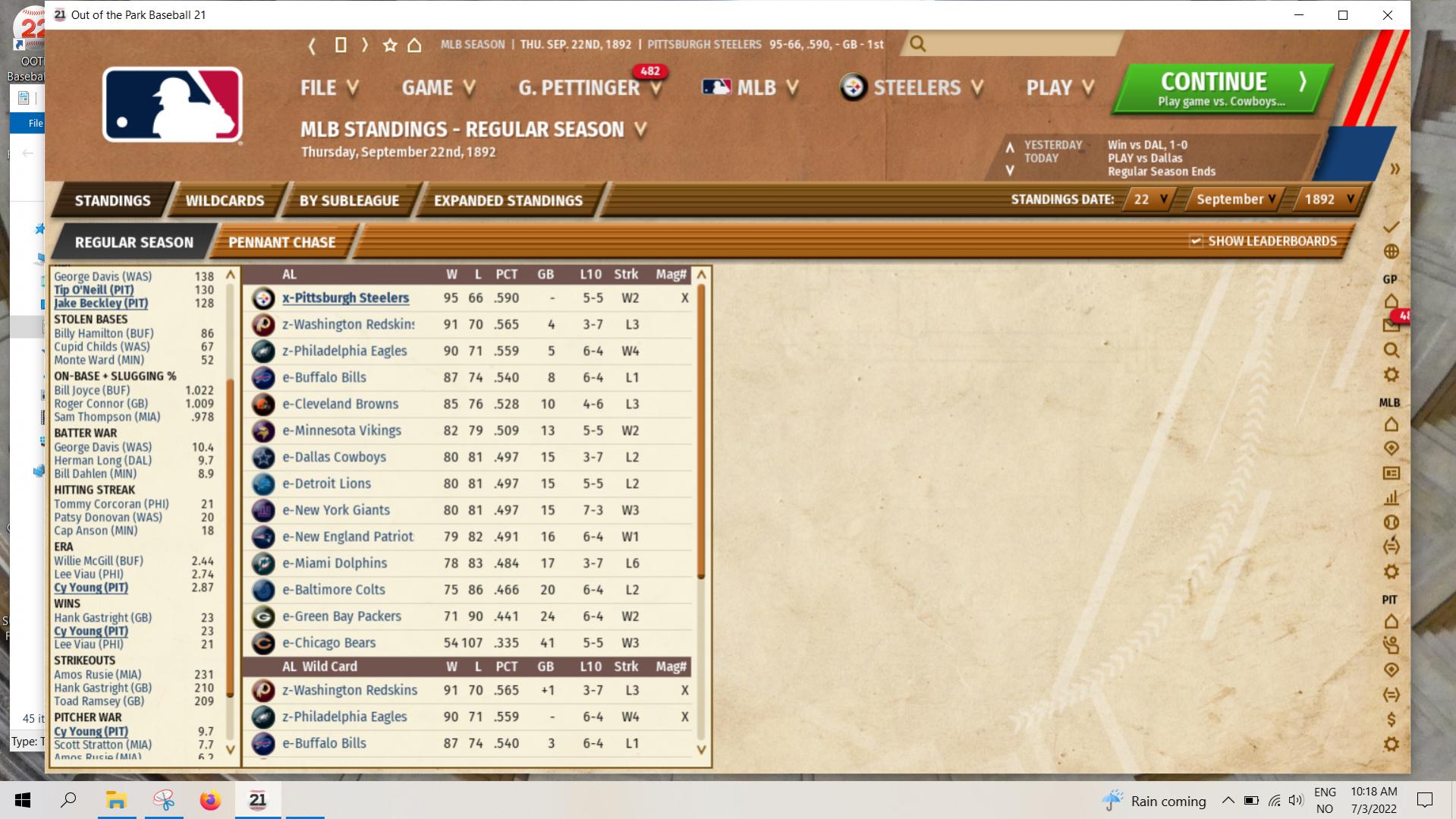Image resolution: width=1456 pixels, height=819 pixels.
Task: Open the x-Pittsburgh Steelers team link
Action: click(x=345, y=298)
